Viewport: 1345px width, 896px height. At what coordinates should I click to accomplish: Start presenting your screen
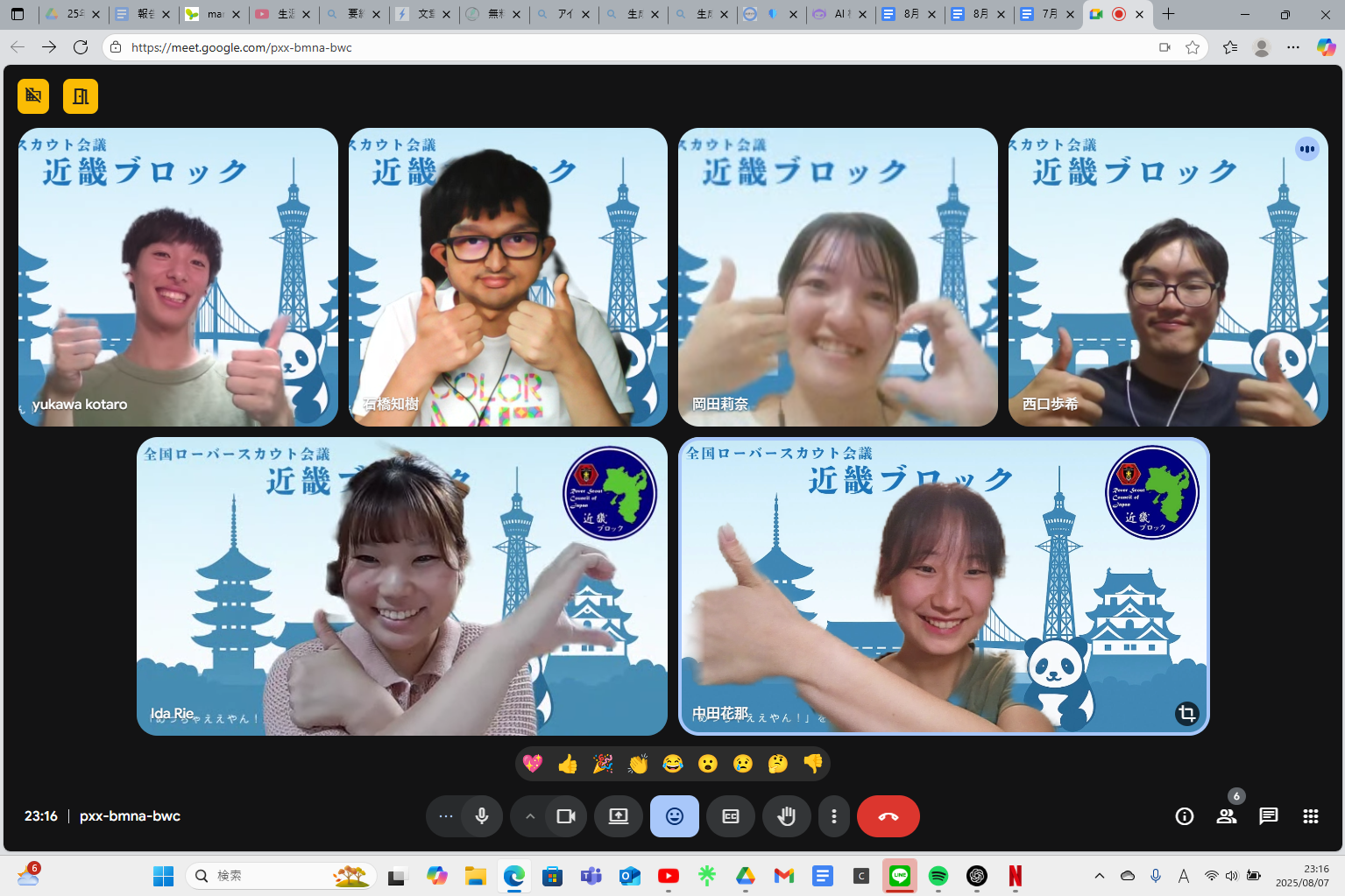619,816
